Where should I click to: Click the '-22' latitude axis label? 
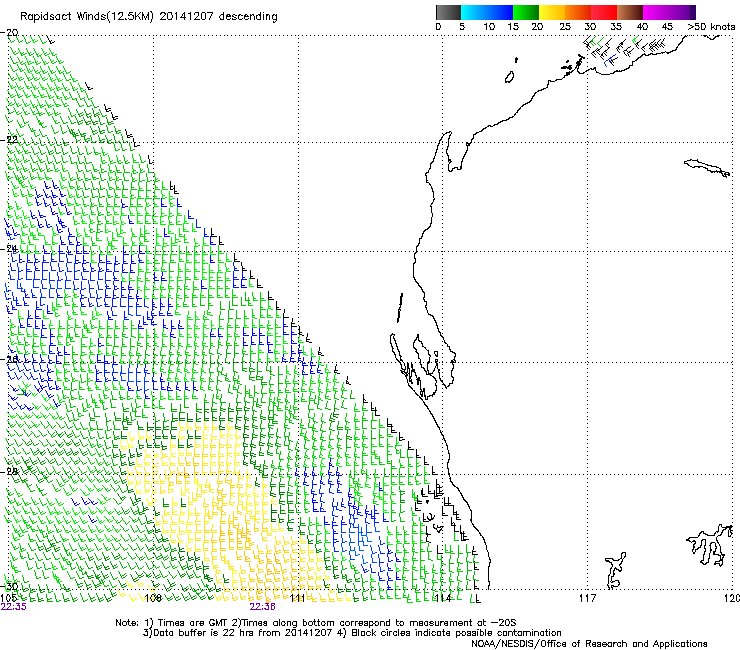[x=9, y=139]
